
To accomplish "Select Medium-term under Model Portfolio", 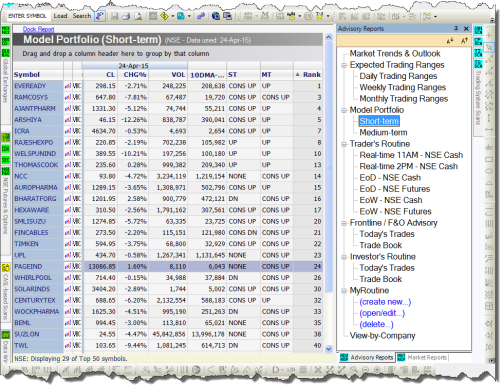I will (x=383, y=133).
